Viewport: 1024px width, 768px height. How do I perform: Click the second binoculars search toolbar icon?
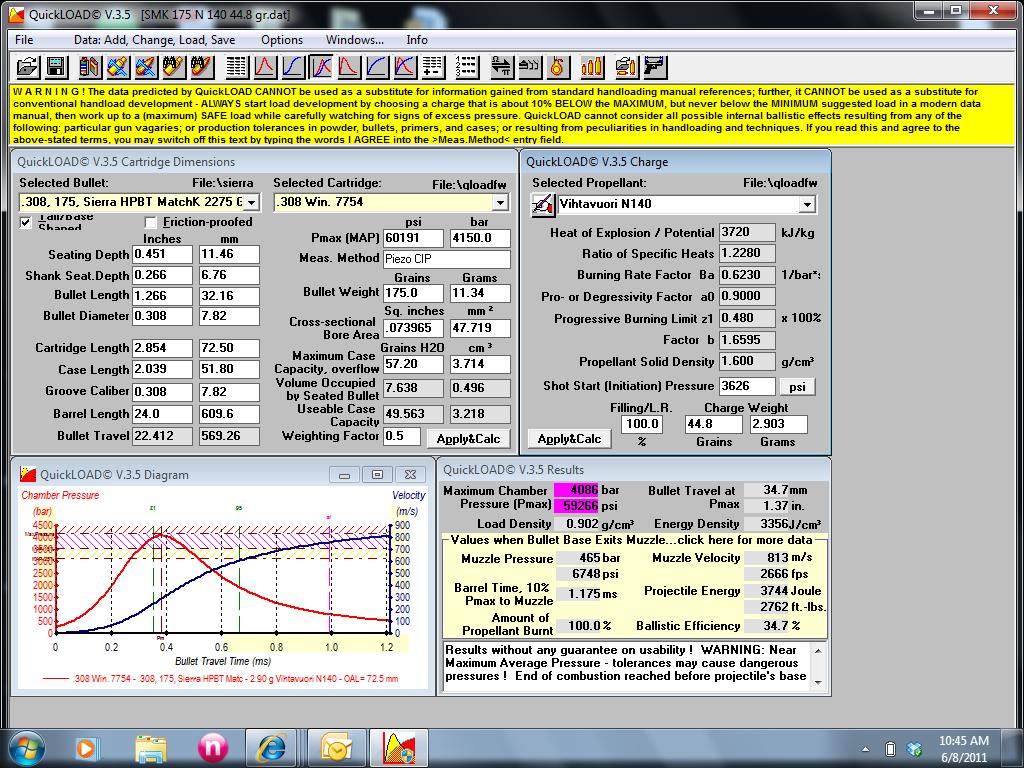pyautogui.click(x=202, y=67)
